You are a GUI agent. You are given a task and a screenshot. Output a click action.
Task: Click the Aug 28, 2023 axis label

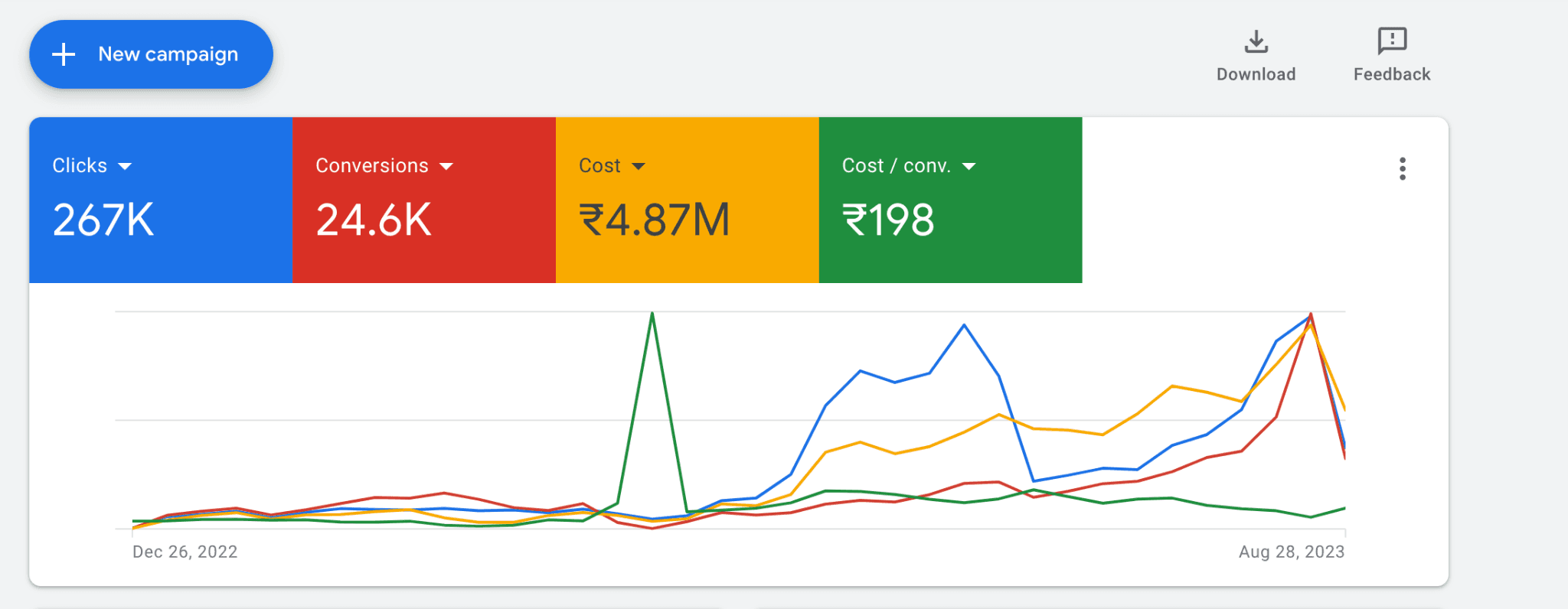(1292, 552)
